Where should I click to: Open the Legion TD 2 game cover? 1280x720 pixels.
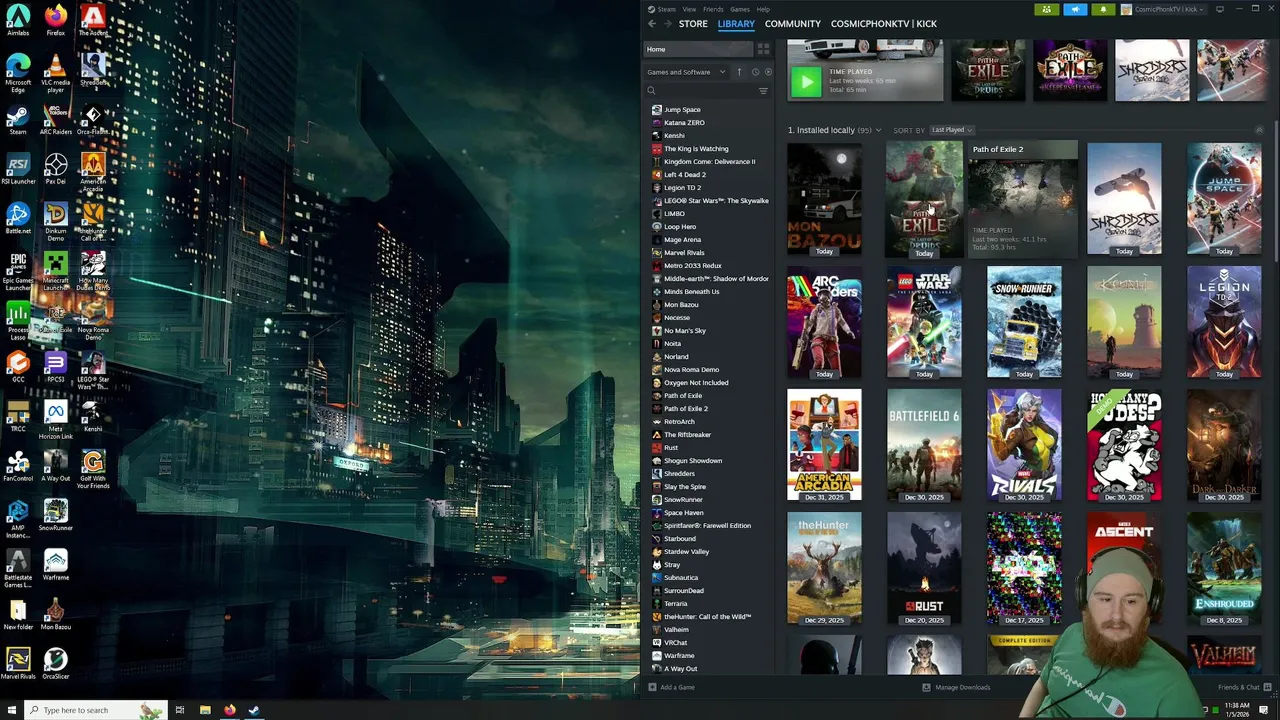(x=1224, y=322)
